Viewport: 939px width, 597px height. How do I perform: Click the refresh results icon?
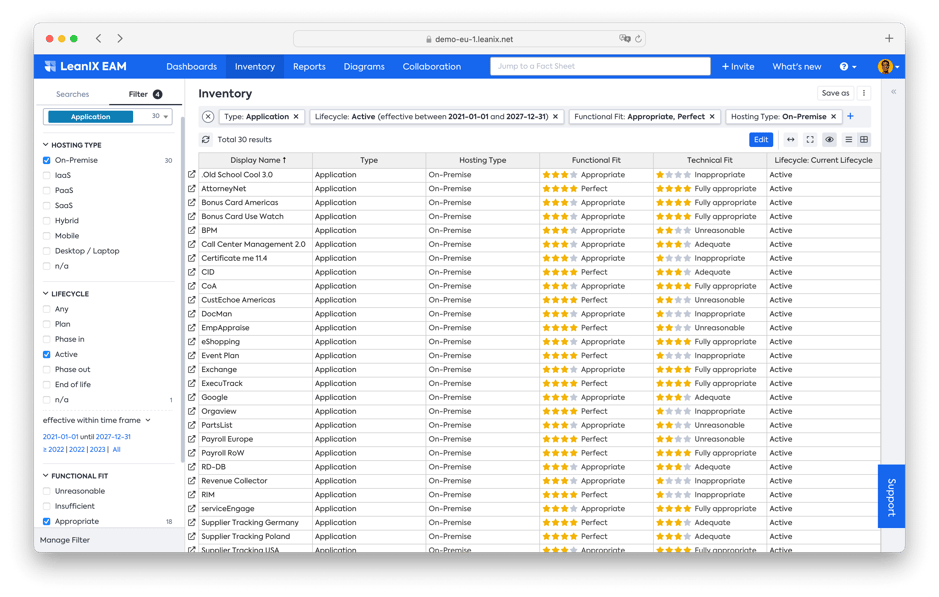click(x=206, y=140)
